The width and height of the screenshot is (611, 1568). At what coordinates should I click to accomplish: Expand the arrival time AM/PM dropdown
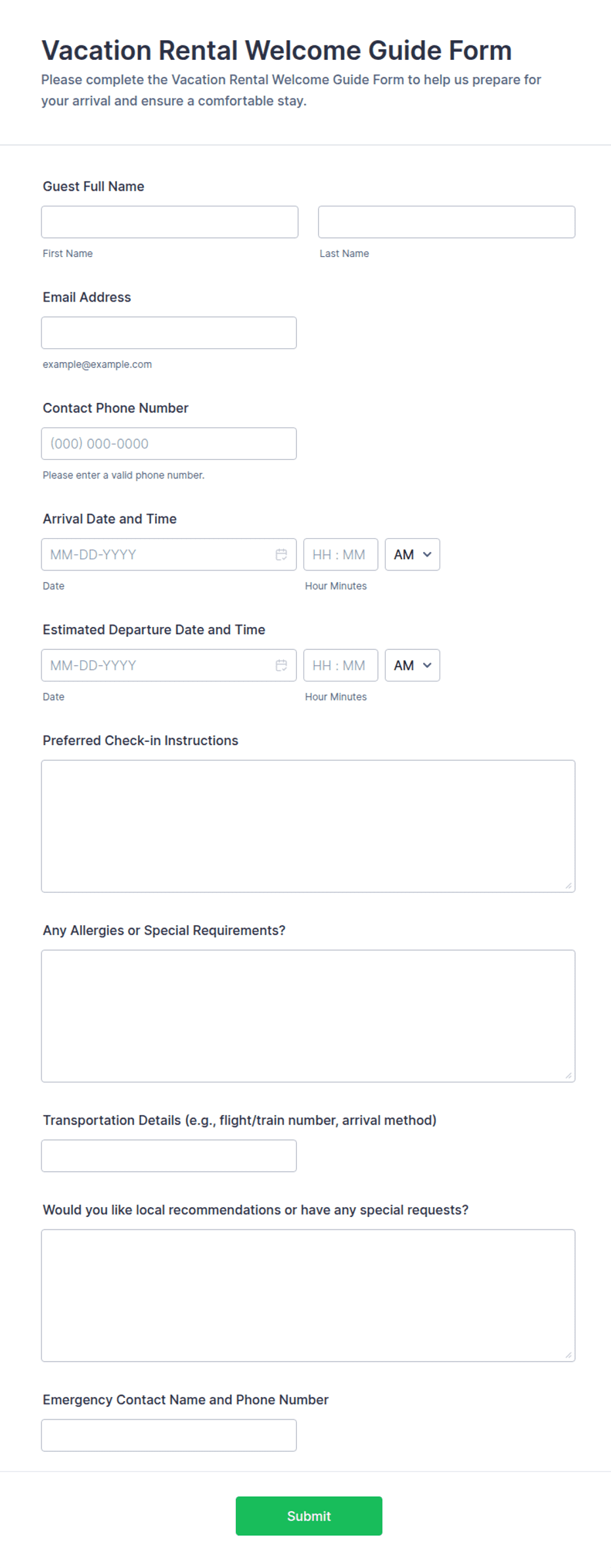[413, 555]
